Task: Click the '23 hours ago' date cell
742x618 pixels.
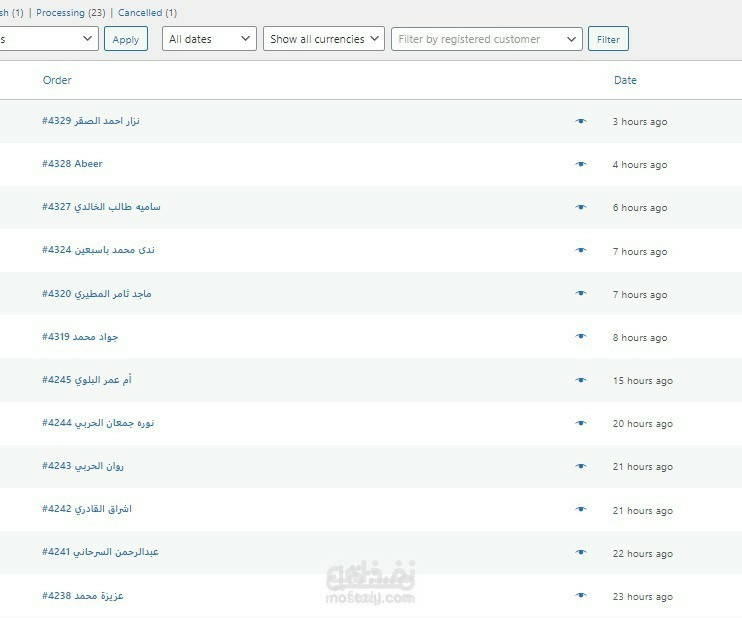Action: [643, 597]
